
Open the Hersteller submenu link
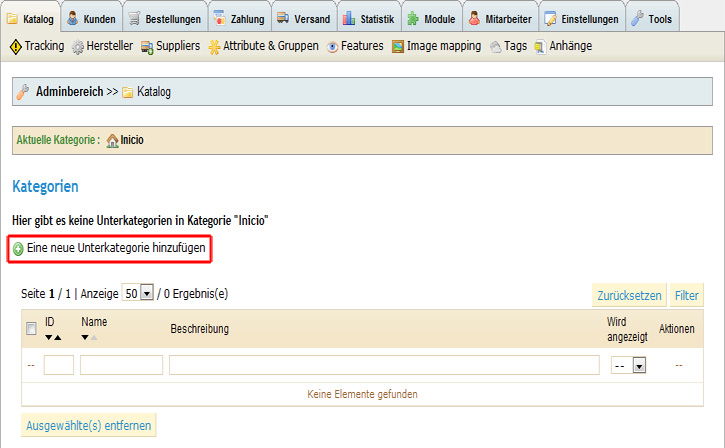[x=110, y=46]
